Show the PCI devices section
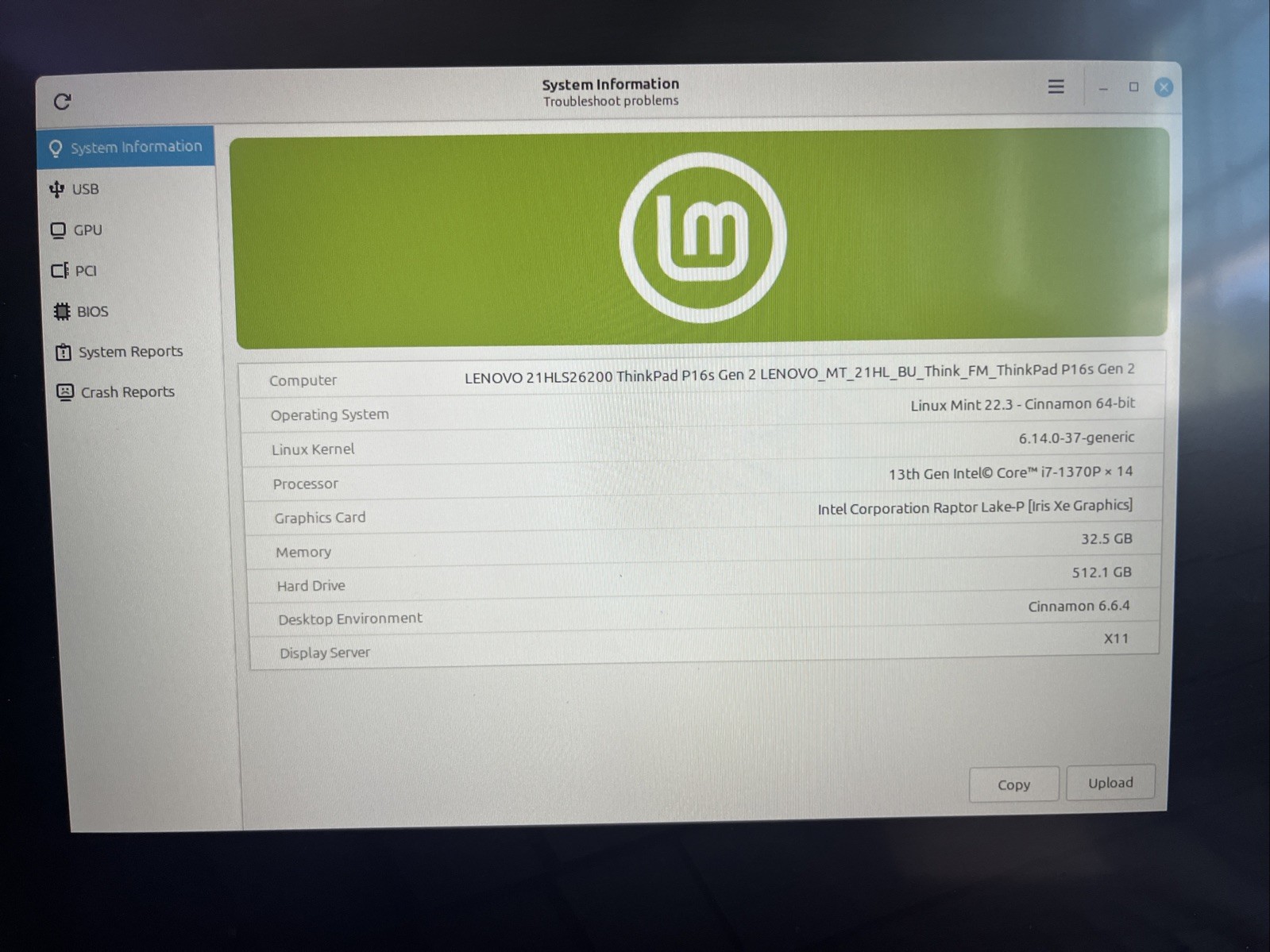This screenshot has height=952, width=1270. [129, 271]
